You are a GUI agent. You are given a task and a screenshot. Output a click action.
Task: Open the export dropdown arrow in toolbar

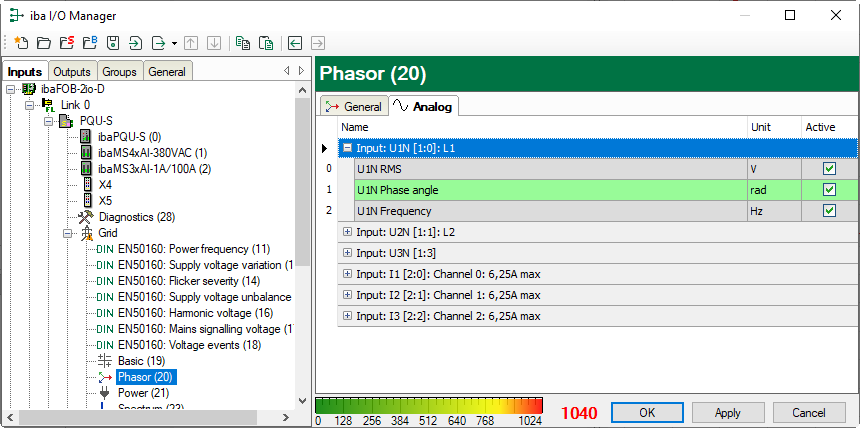point(174,43)
